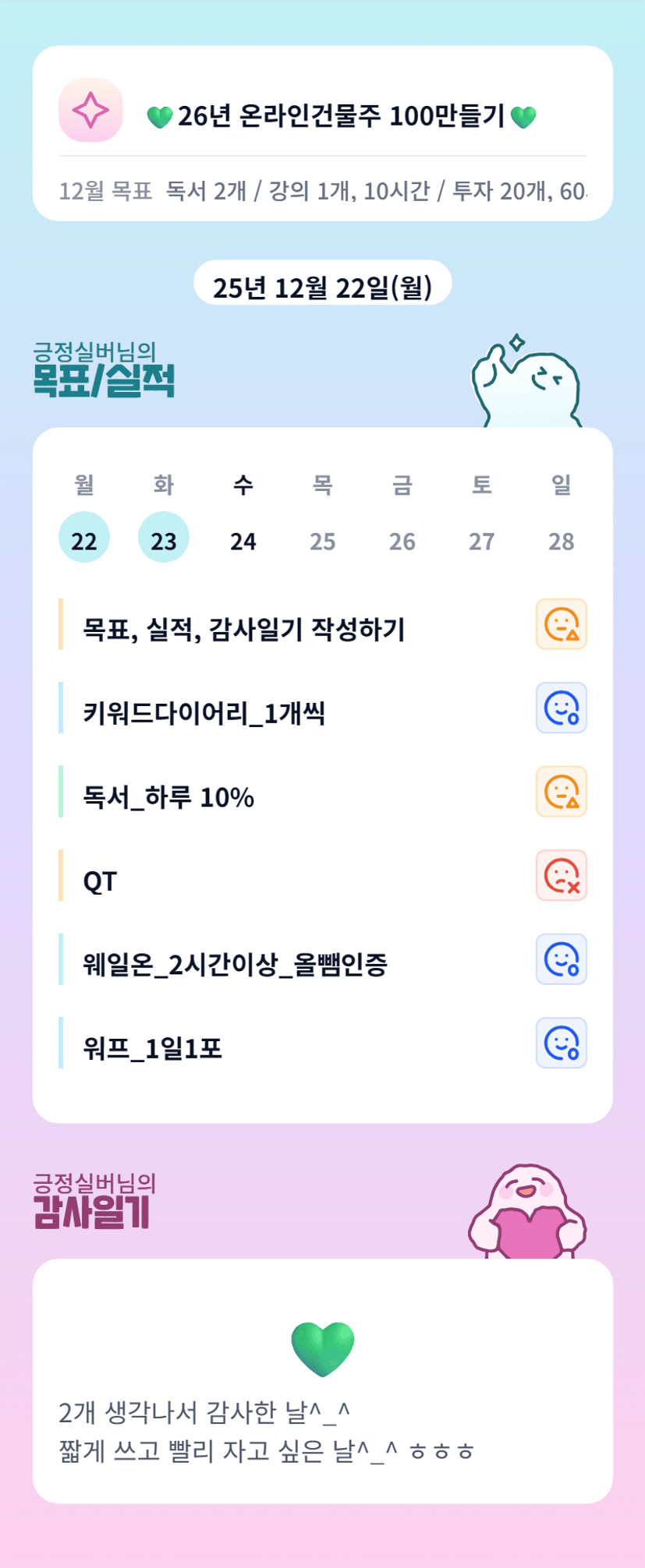Open the 독서_하루 10% goal item
This screenshot has width=645, height=1568.
point(168,797)
